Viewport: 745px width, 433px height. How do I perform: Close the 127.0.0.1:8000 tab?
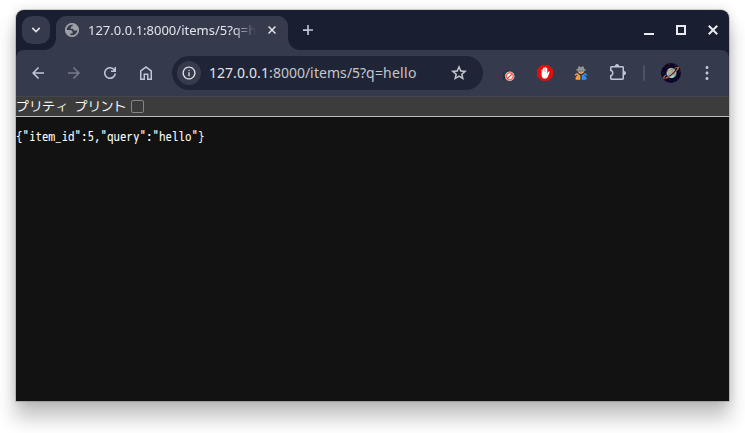coord(272,30)
